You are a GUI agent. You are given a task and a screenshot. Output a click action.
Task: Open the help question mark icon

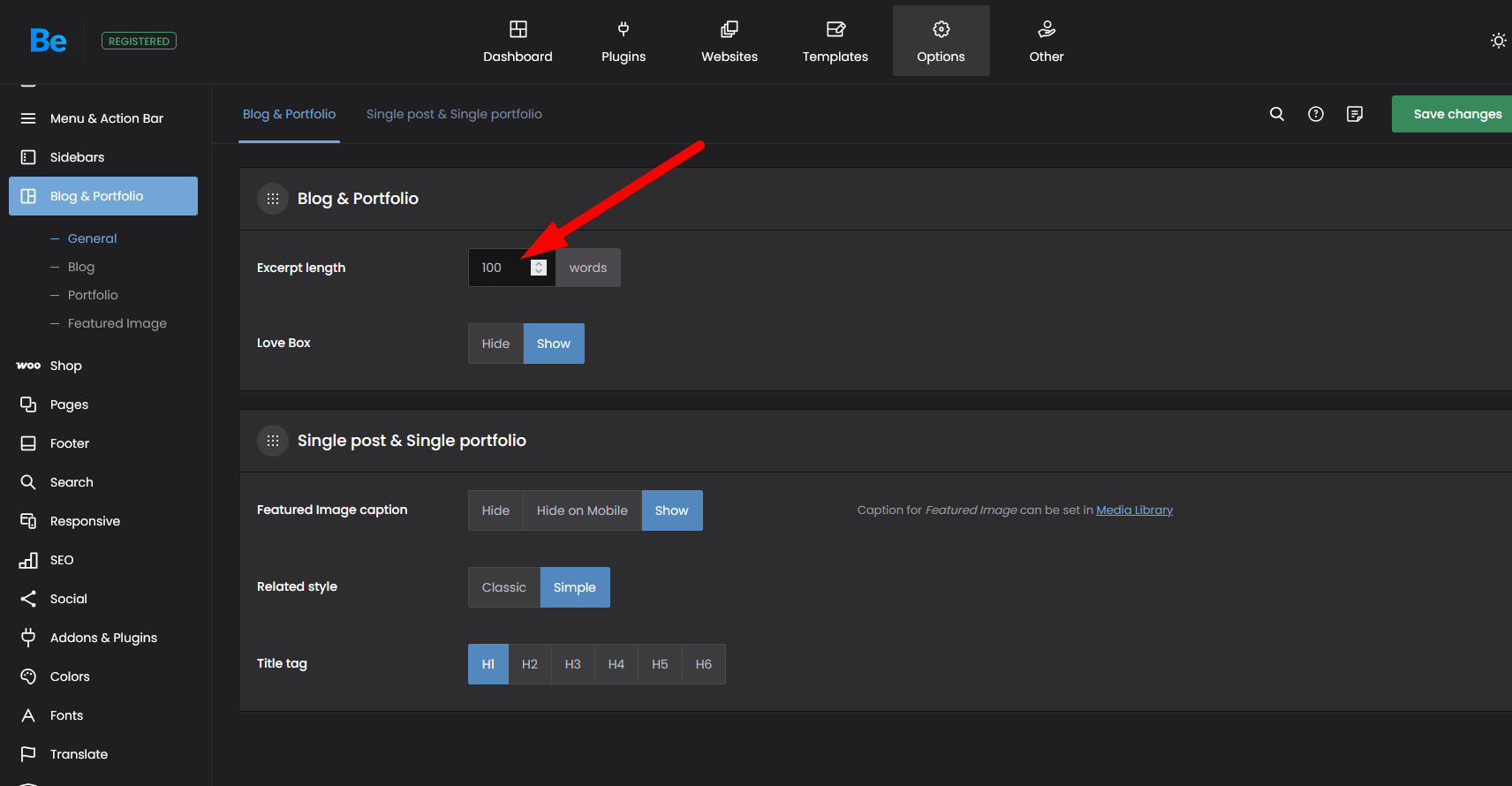[x=1316, y=114]
